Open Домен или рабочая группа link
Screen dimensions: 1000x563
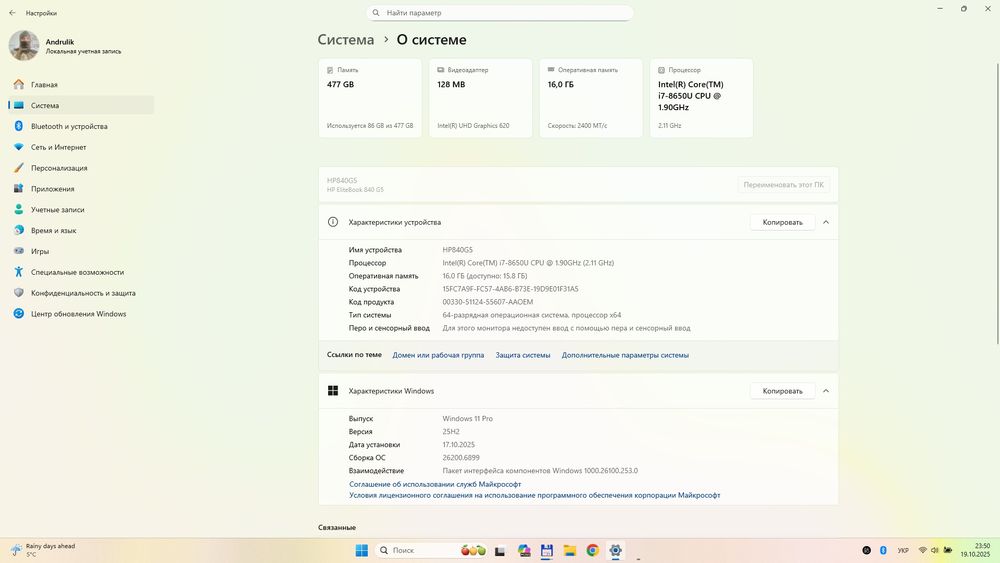(438, 355)
